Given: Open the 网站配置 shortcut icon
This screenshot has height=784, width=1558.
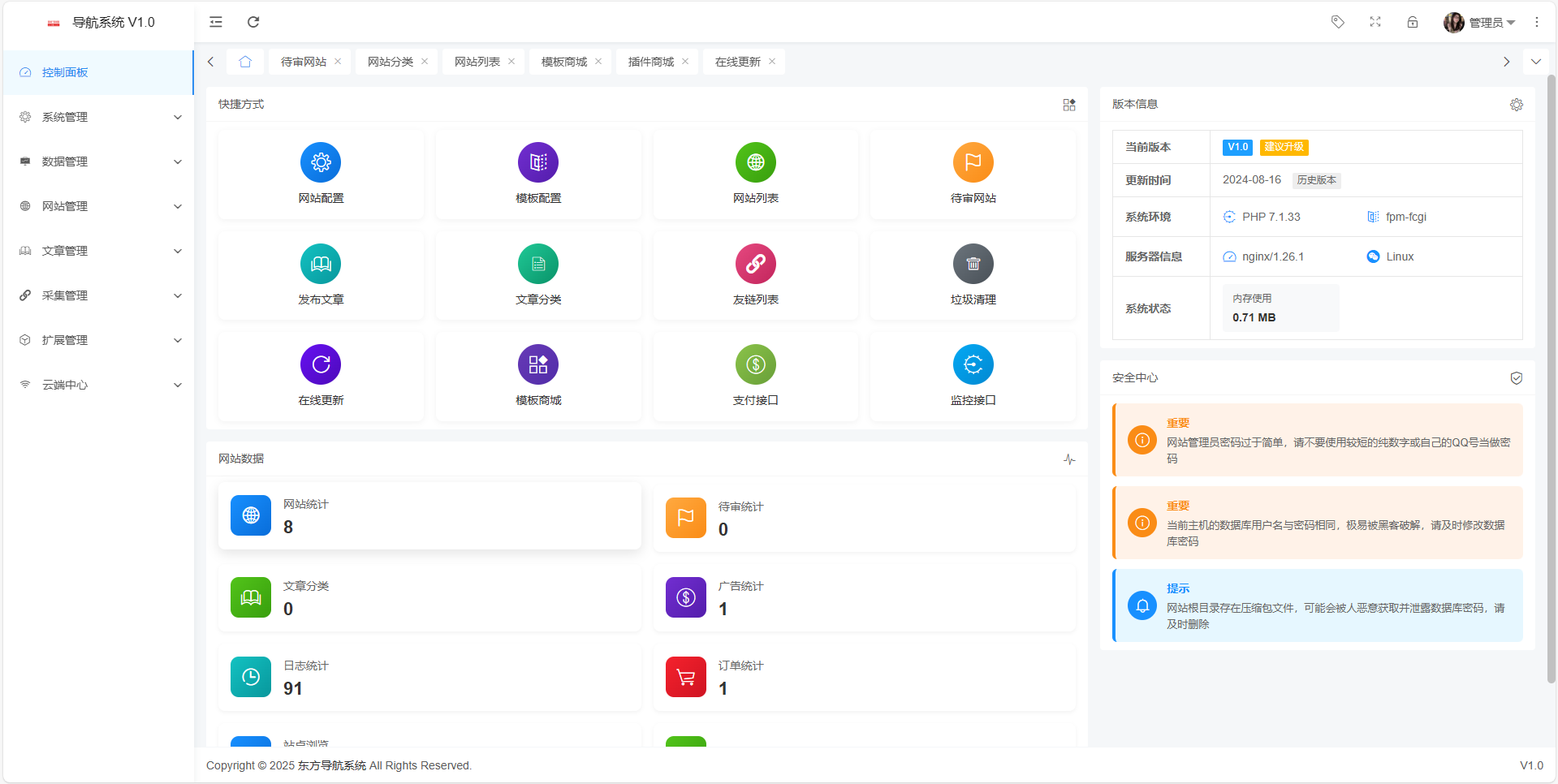Looking at the screenshot, I should tap(321, 162).
